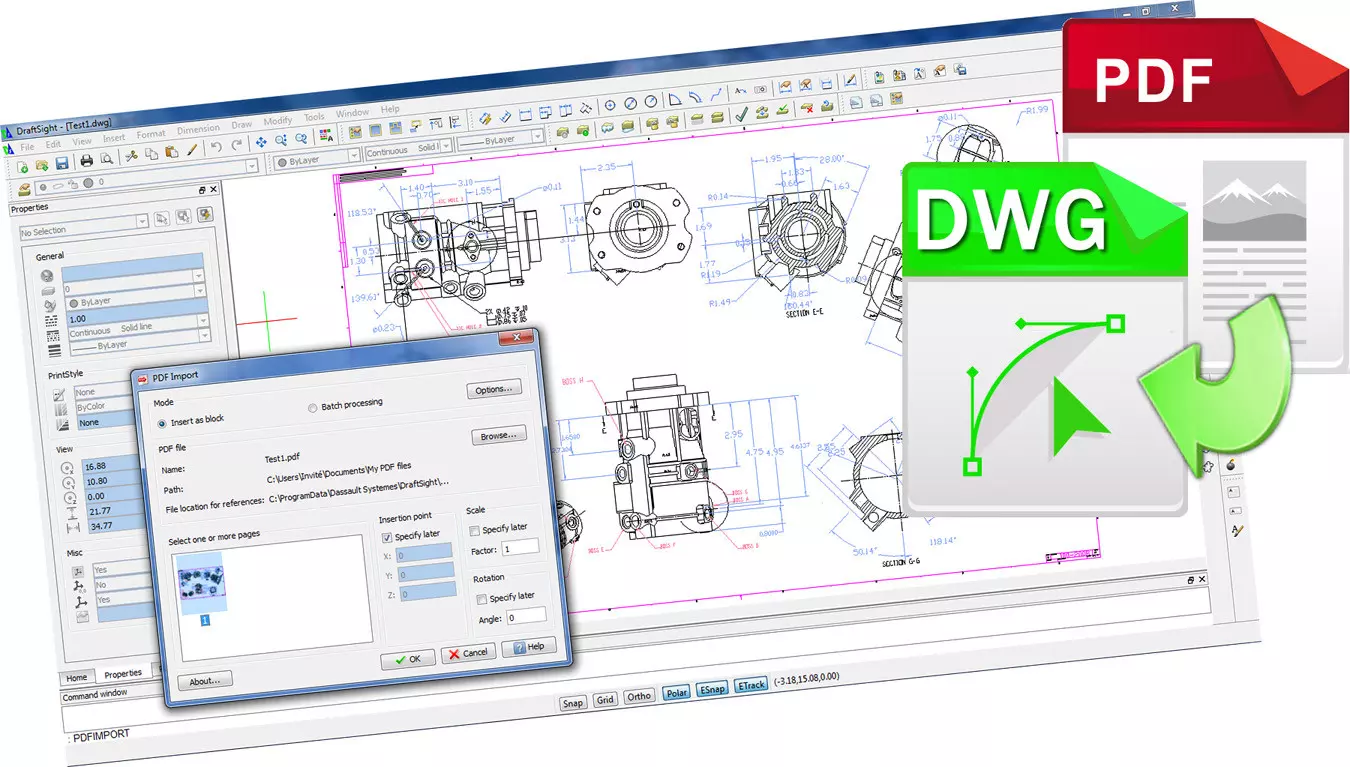Image resolution: width=1350 pixels, height=767 pixels.
Task: Switch to the Properties tab
Action: [x=124, y=673]
